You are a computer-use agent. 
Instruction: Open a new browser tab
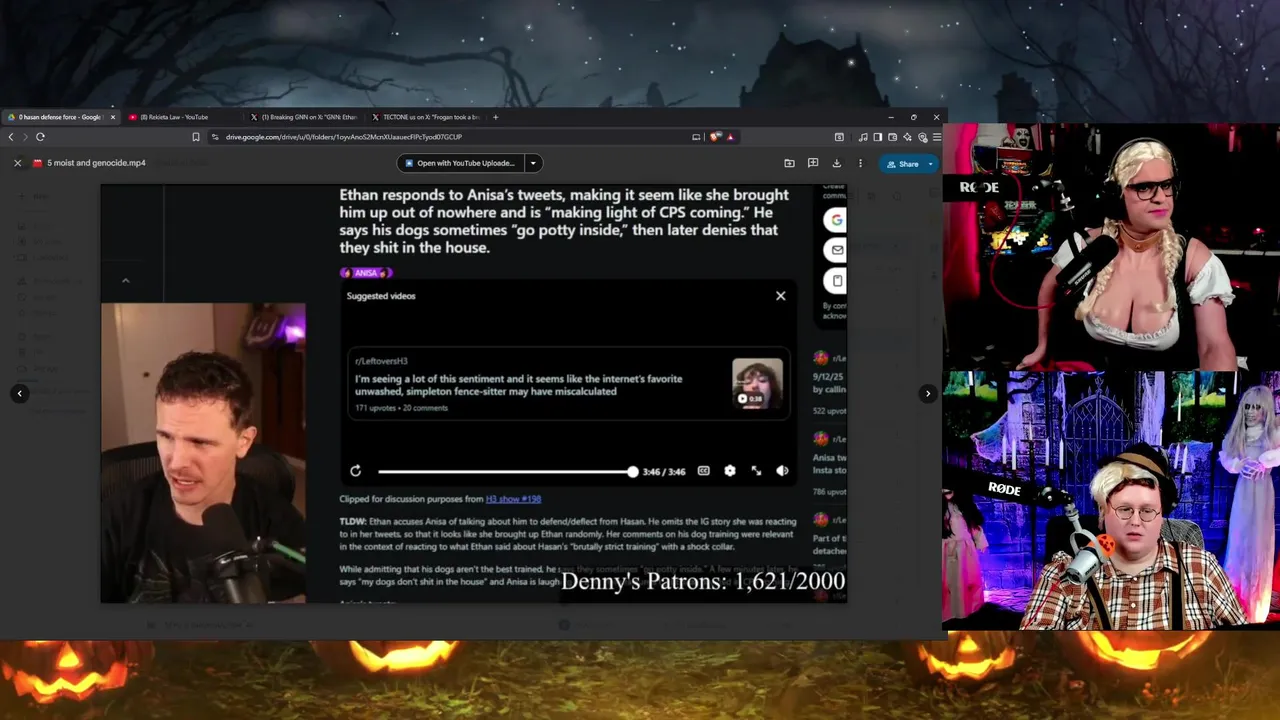tap(495, 117)
